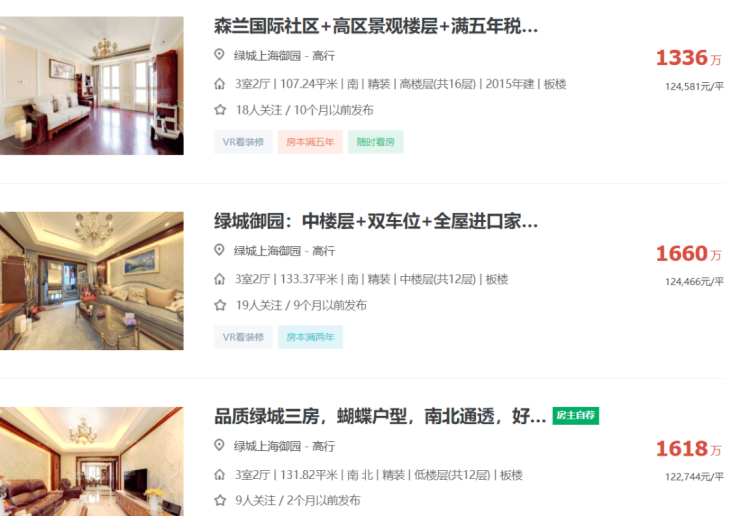
Task: Click star follow icon next to 19人关注
Action: [220, 305]
